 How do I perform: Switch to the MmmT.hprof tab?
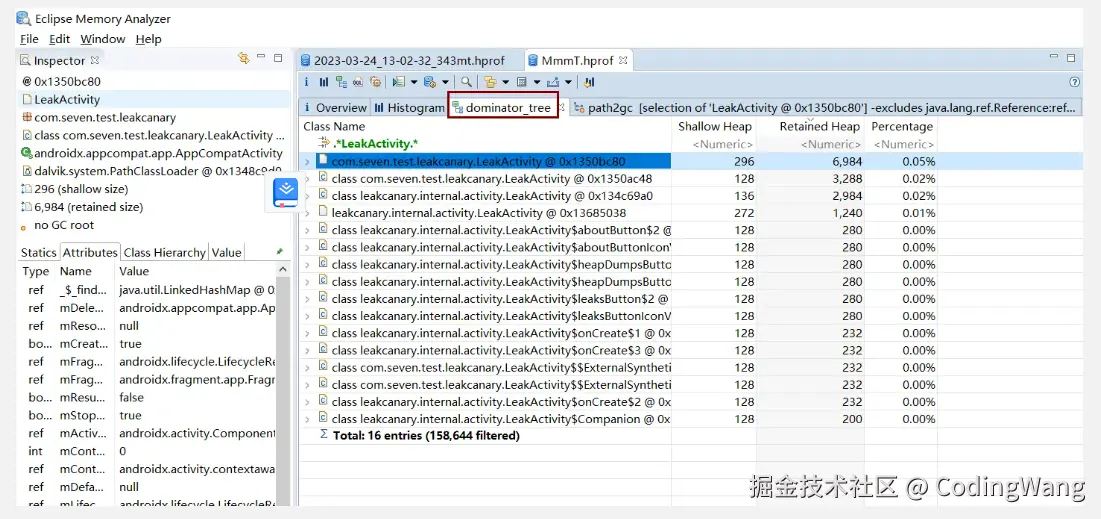click(x=579, y=60)
